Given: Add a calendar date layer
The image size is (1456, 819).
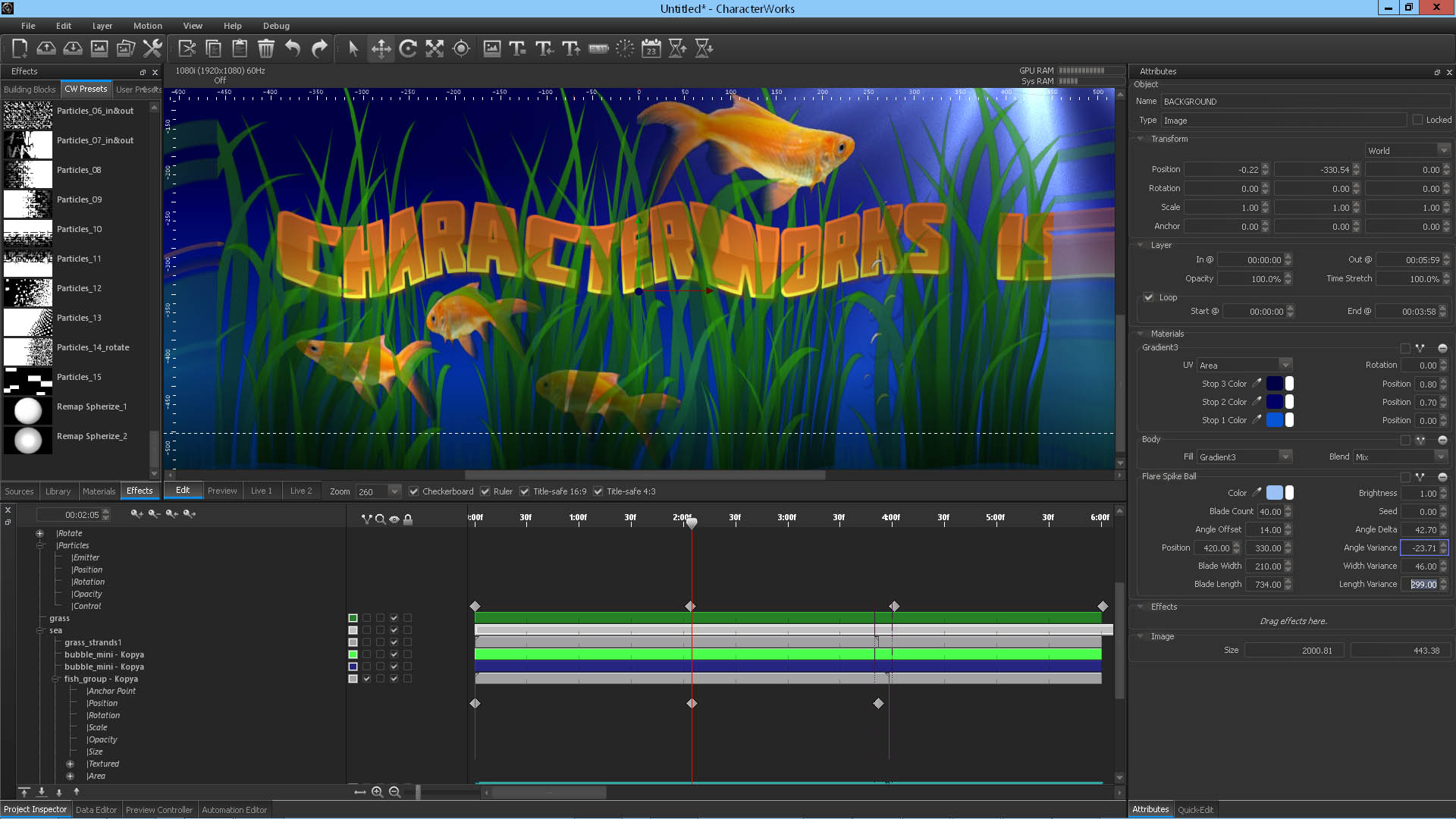Looking at the screenshot, I should pyautogui.click(x=651, y=49).
